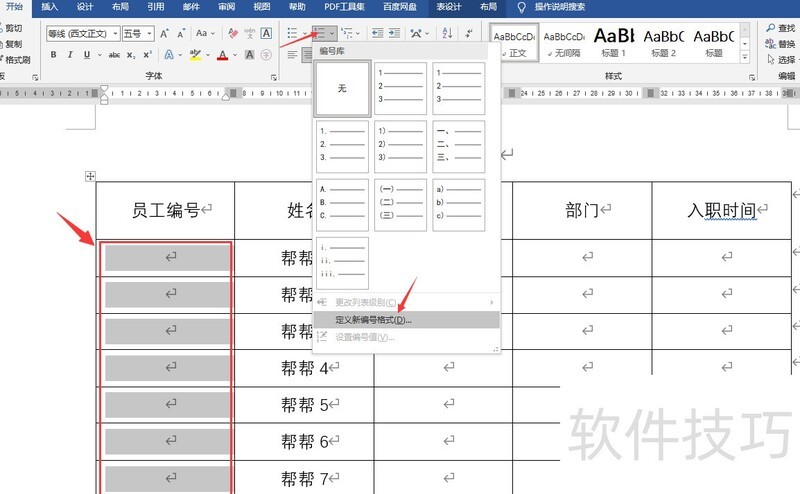Open 视图 ribbon tab
Viewport: 800px width, 494px height.
coord(262,7)
